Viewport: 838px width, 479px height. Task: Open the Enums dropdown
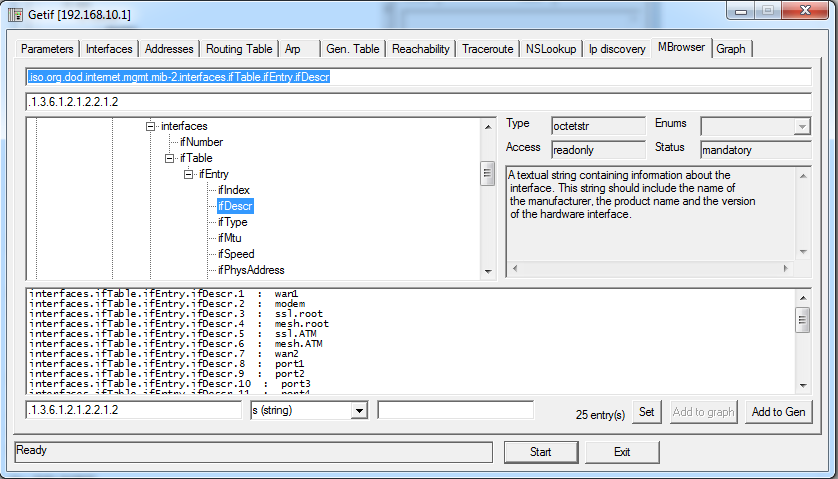801,127
